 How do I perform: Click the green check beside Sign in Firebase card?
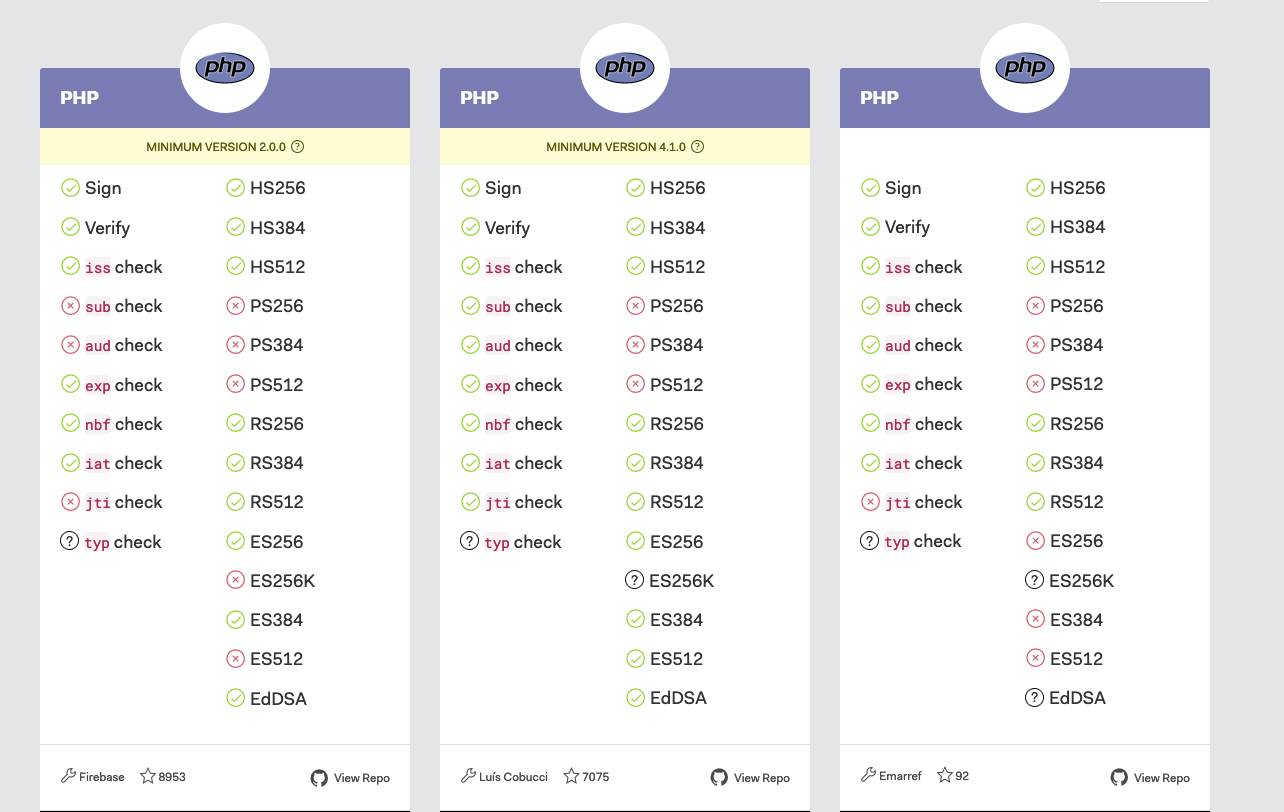click(x=70, y=187)
